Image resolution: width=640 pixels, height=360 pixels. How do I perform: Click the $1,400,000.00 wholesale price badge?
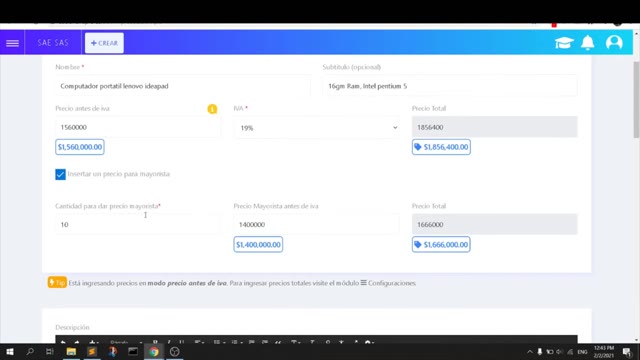(x=258, y=244)
